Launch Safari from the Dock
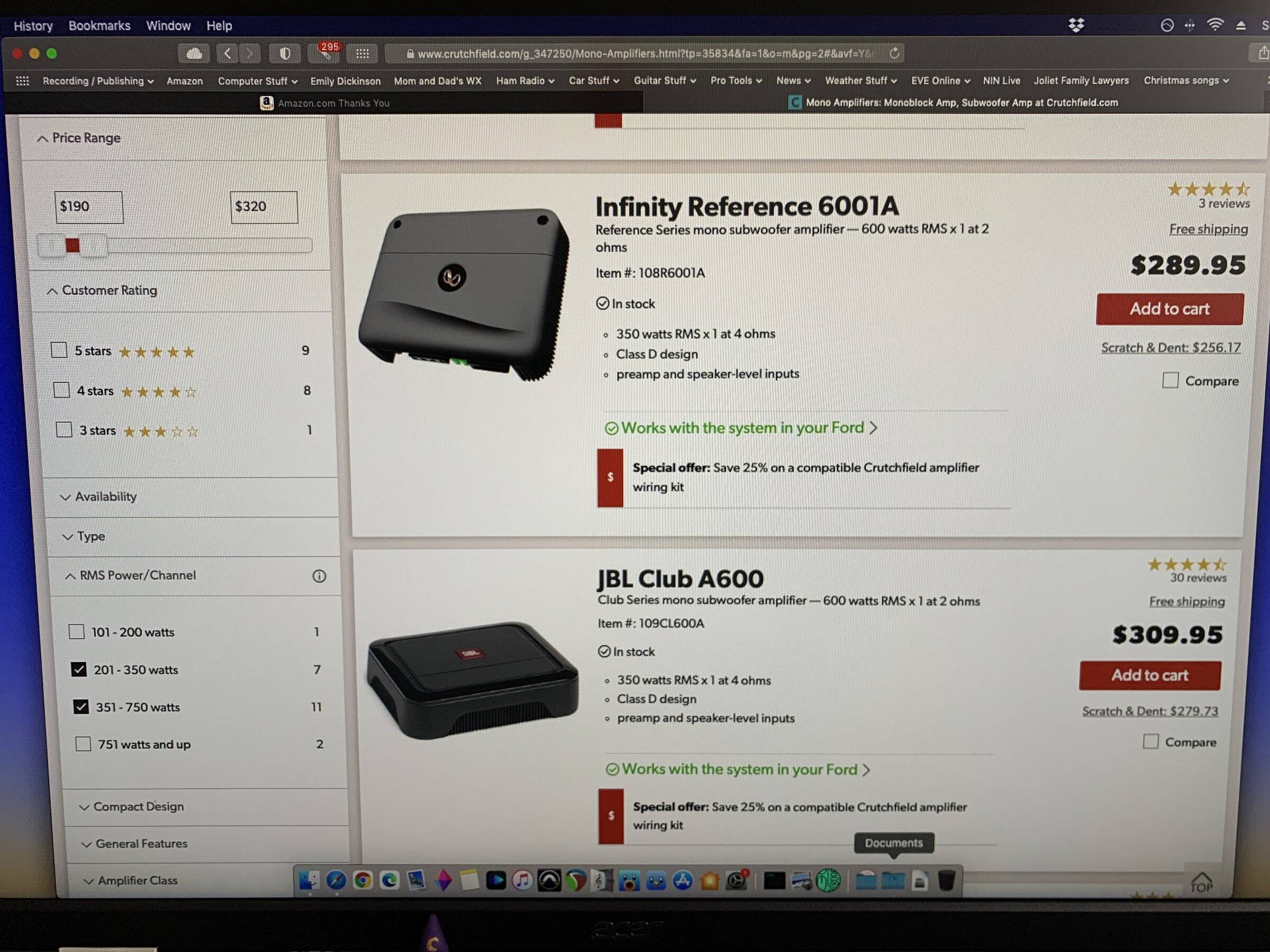This screenshot has width=1270, height=952. (336, 880)
